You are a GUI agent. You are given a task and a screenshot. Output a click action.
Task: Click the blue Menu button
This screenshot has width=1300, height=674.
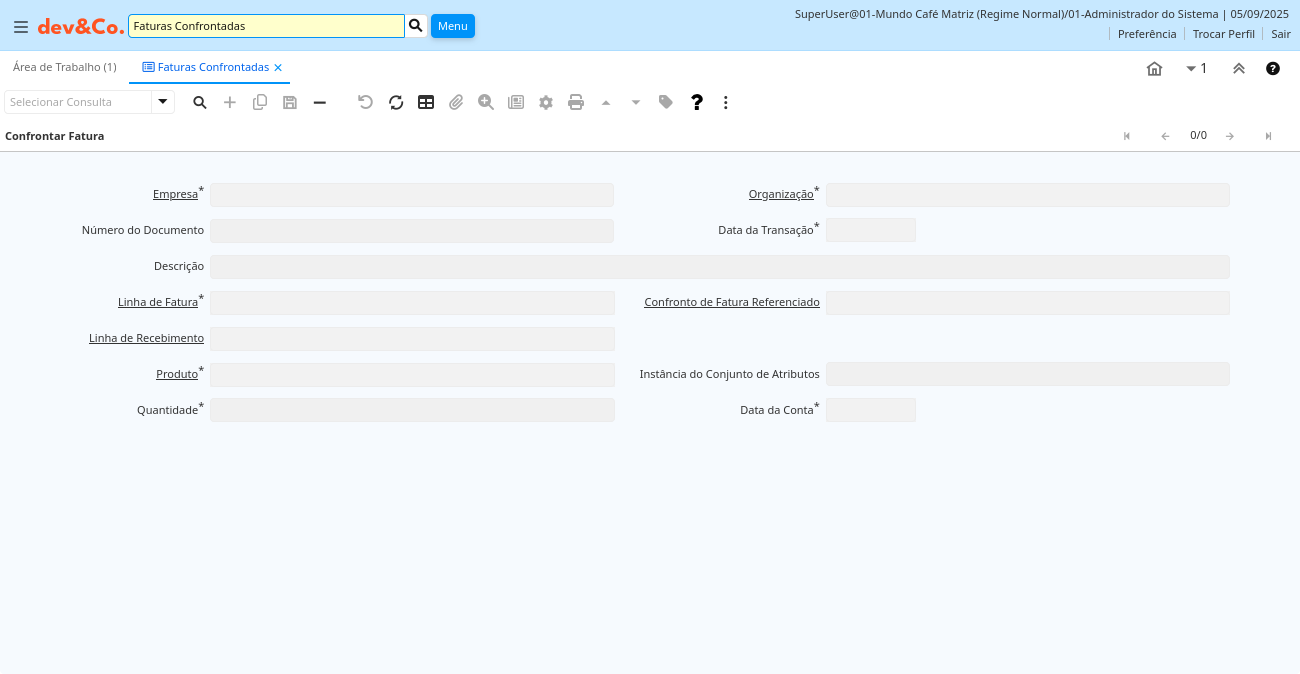[x=452, y=26]
